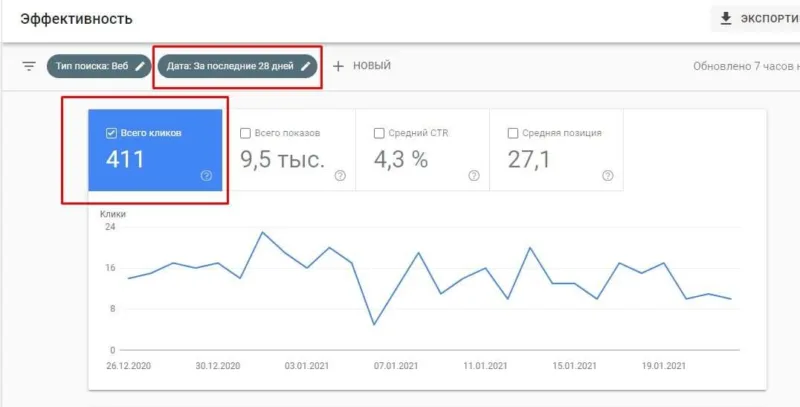Open the Дата: За последние 28 дней chip
This screenshot has width=800, height=407.
point(231,66)
